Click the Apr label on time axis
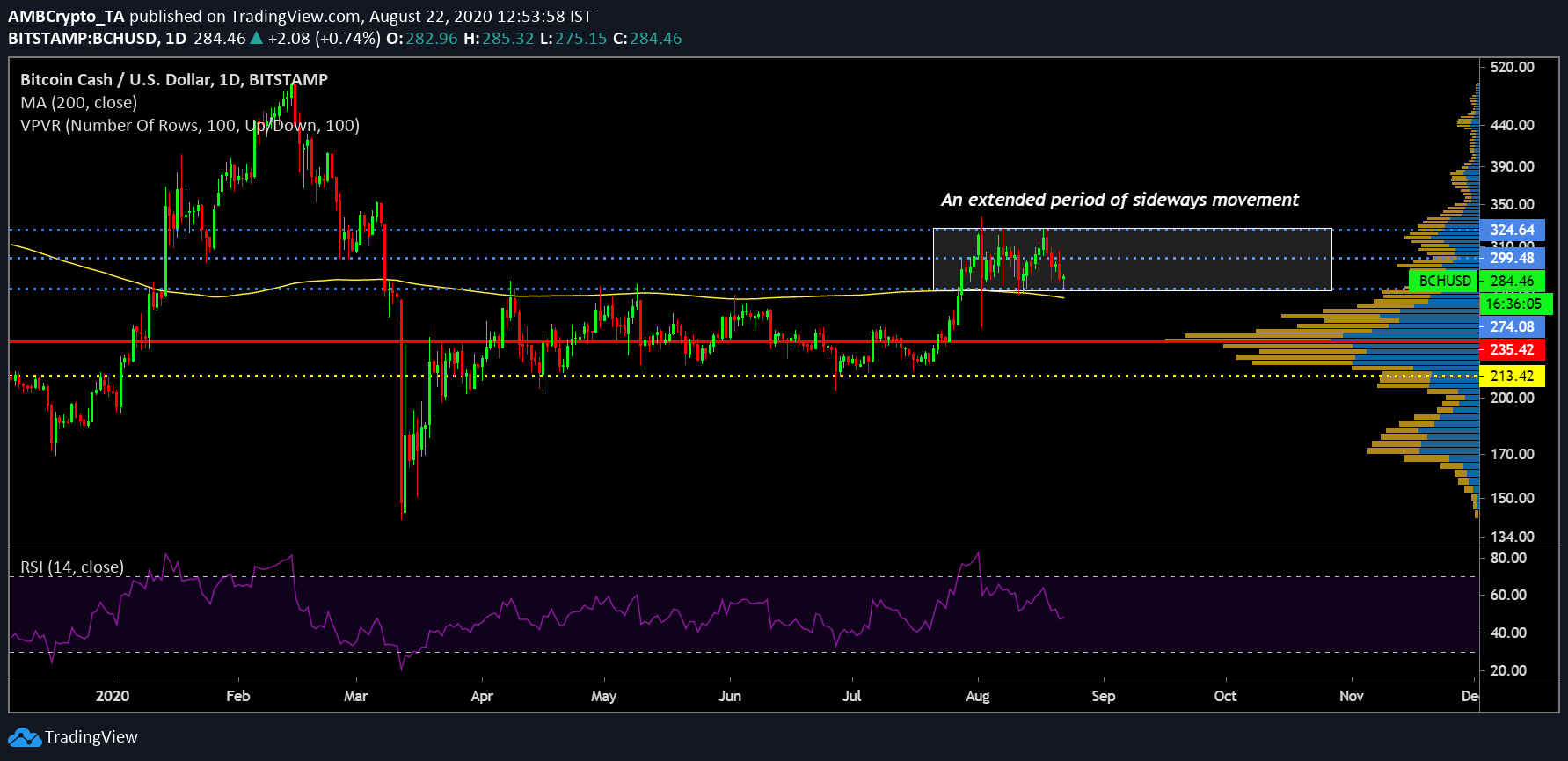1568x761 pixels. pos(482,696)
